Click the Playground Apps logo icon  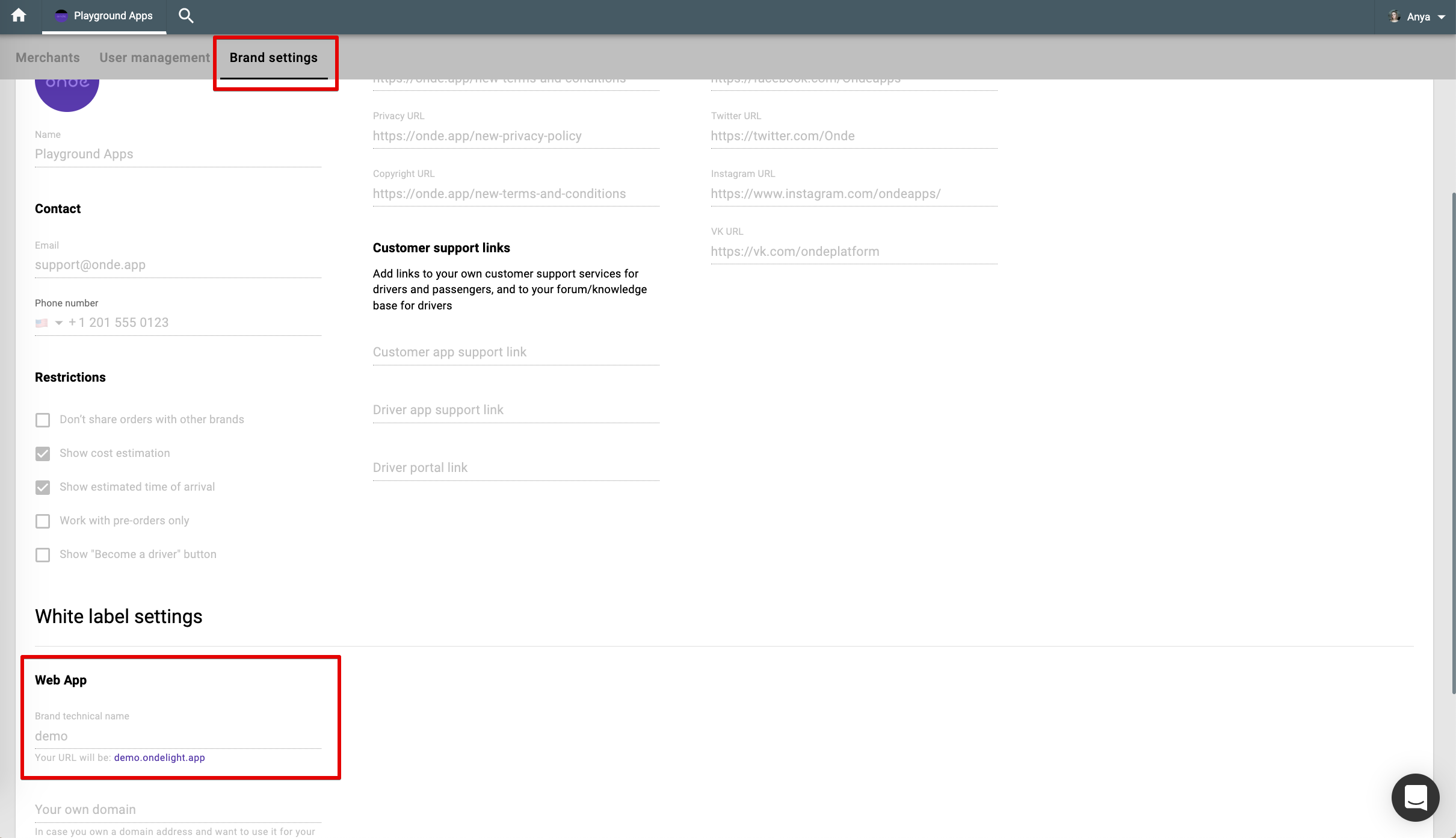tap(61, 16)
